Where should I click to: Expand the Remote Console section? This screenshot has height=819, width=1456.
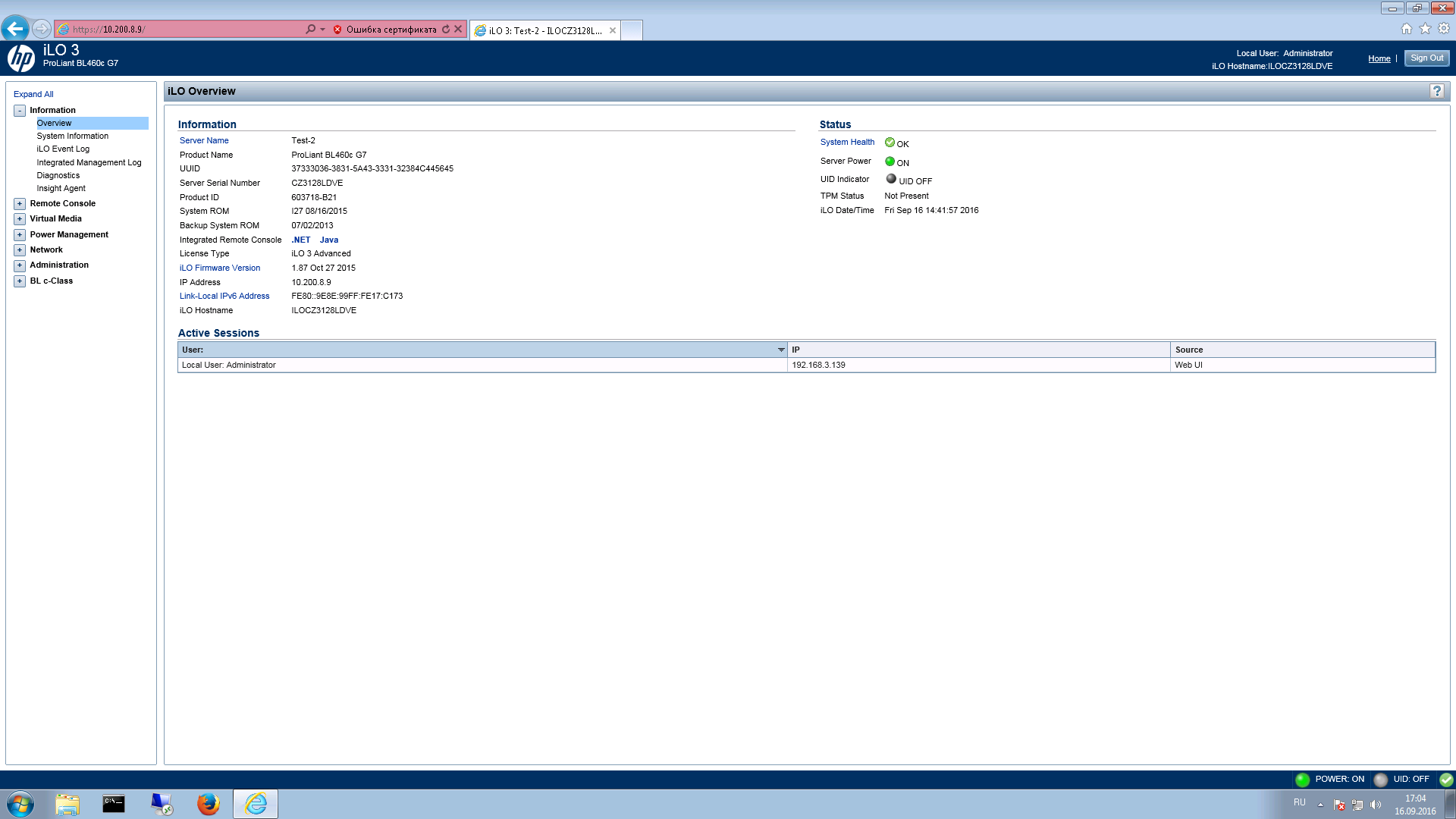20,203
